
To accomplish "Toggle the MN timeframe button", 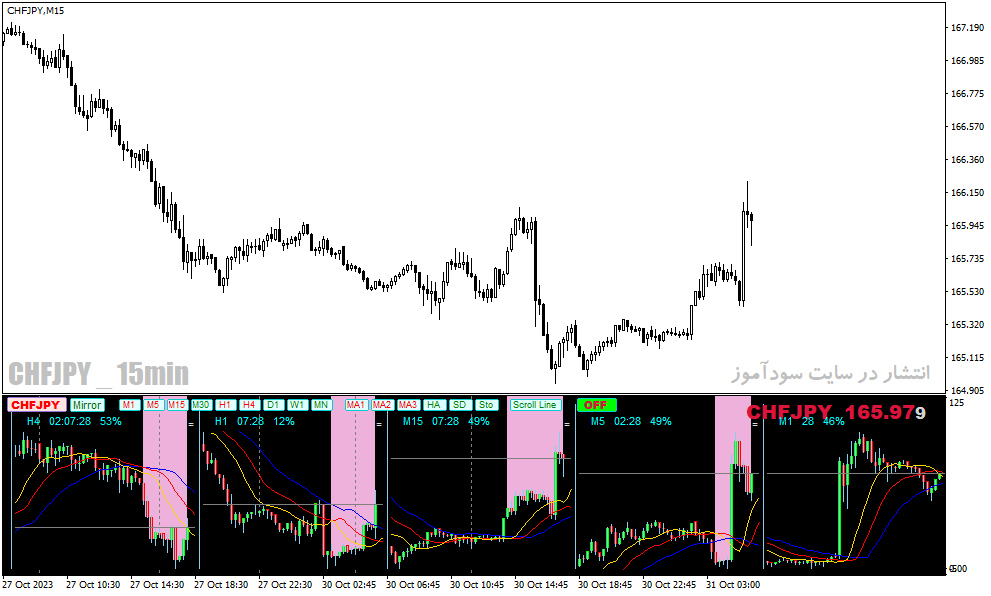I will pyautogui.click(x=320, y=405).
